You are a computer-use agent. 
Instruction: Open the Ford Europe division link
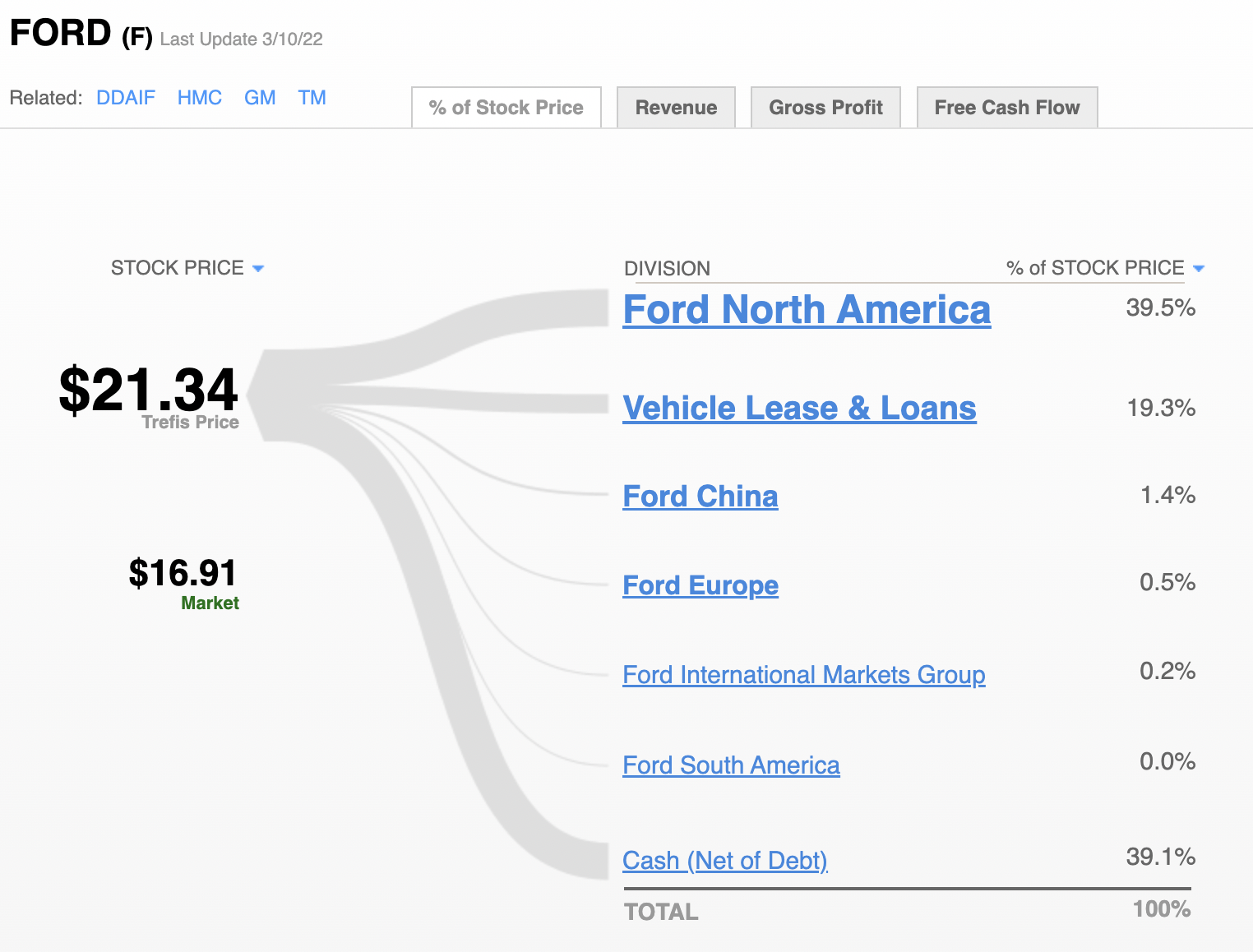tap(700, 585)
